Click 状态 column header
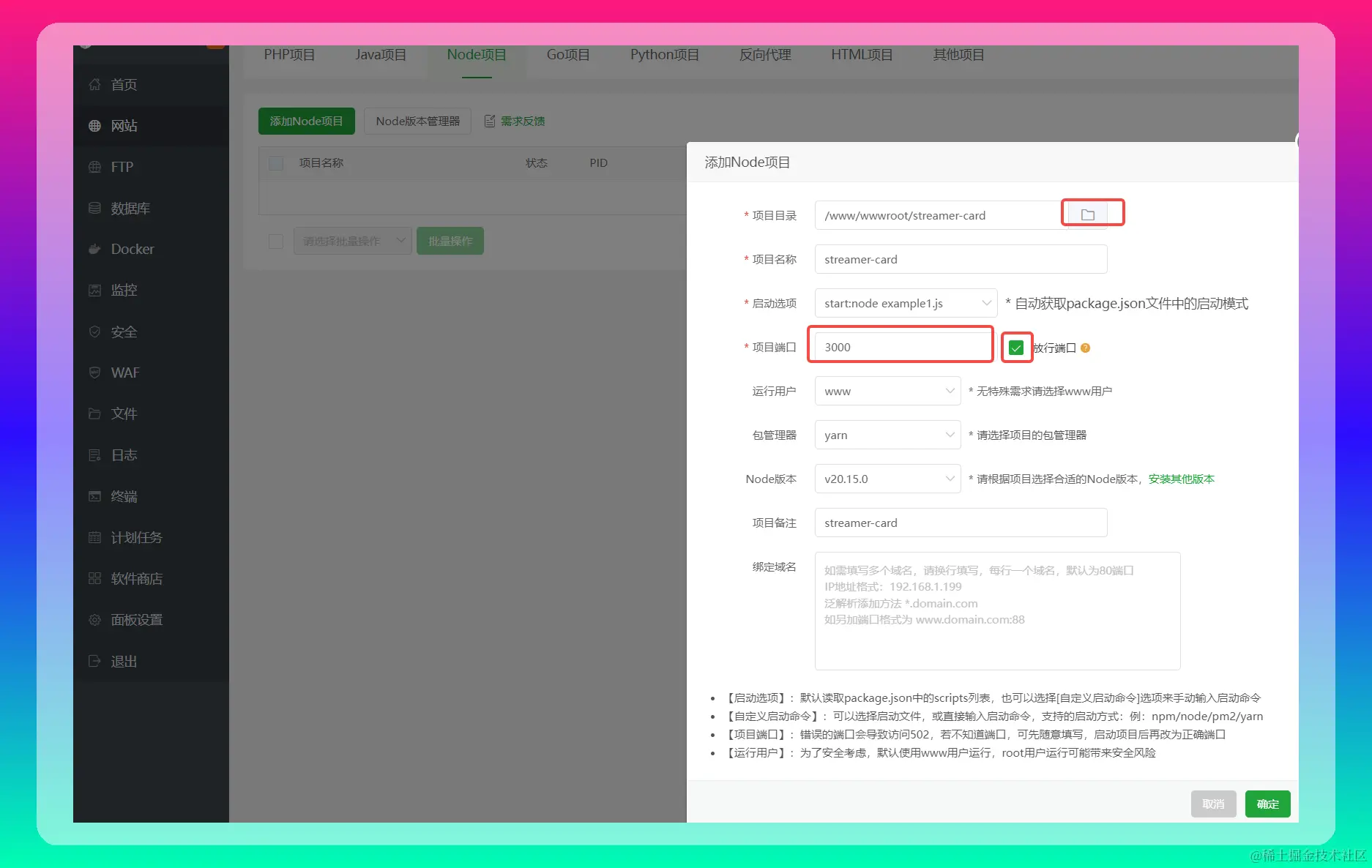 coord(537,162)
